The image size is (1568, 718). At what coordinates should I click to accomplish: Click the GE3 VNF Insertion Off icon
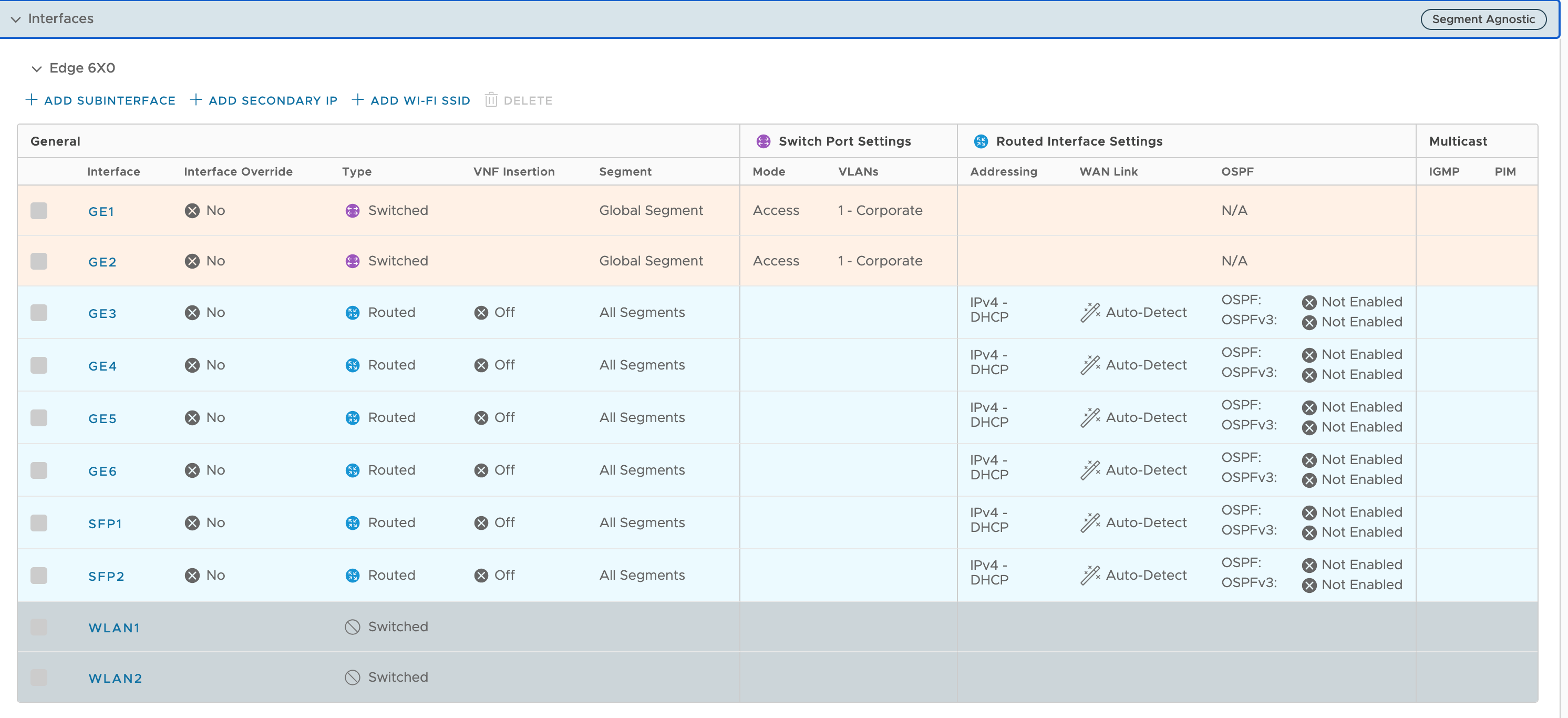tap(481, 313)
